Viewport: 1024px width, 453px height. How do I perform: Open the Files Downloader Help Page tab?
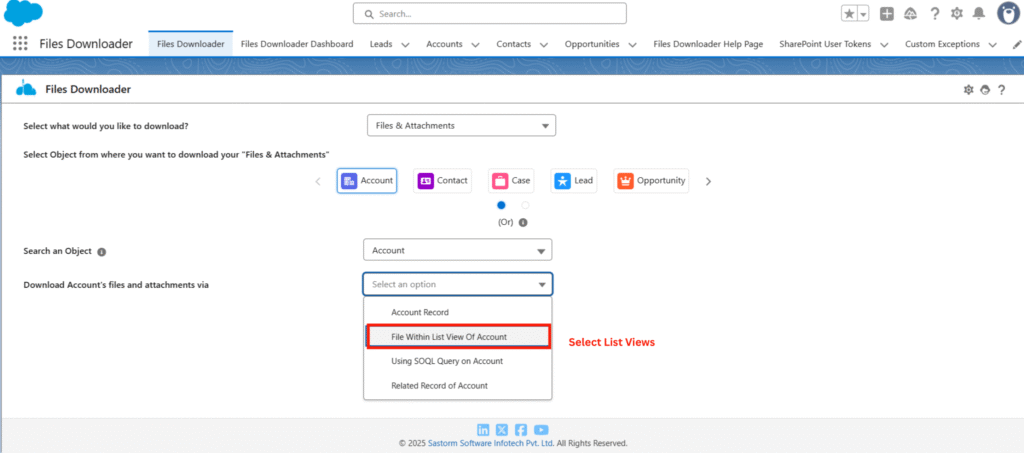[x=708, y=44]
